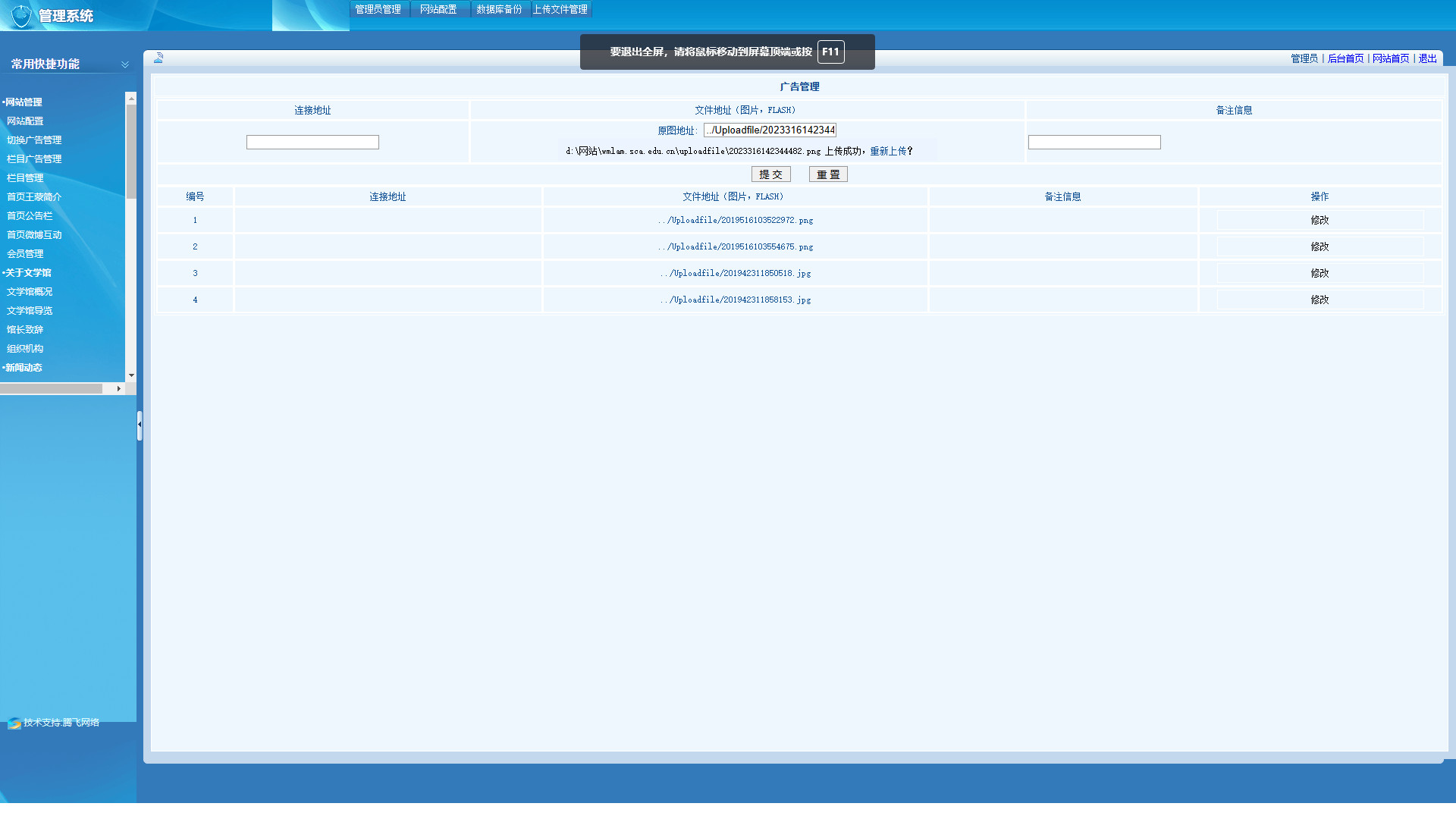This screenshot has height=819, width=1456.
Task: Expand the 新闻动态 menu section
Action: coord(24,368)
